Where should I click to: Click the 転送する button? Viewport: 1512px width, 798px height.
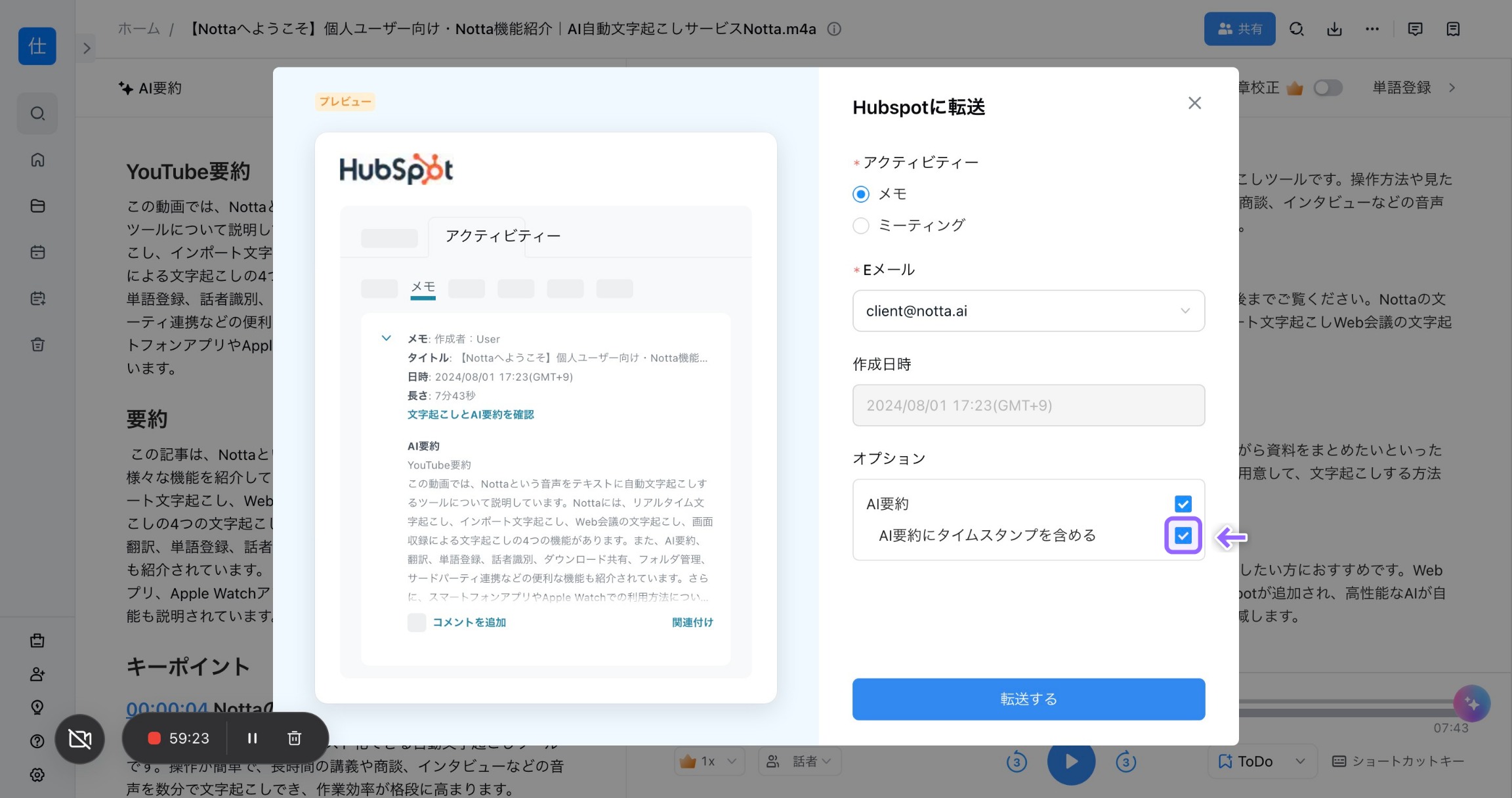click(1028, 699)
